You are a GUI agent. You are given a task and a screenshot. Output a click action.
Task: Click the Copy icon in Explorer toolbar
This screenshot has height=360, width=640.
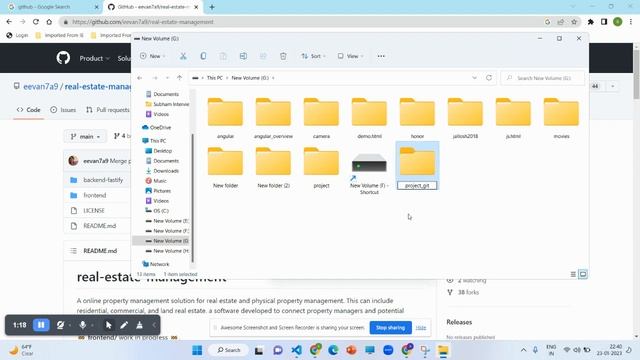pyautogui.click(x=203, y=56)
